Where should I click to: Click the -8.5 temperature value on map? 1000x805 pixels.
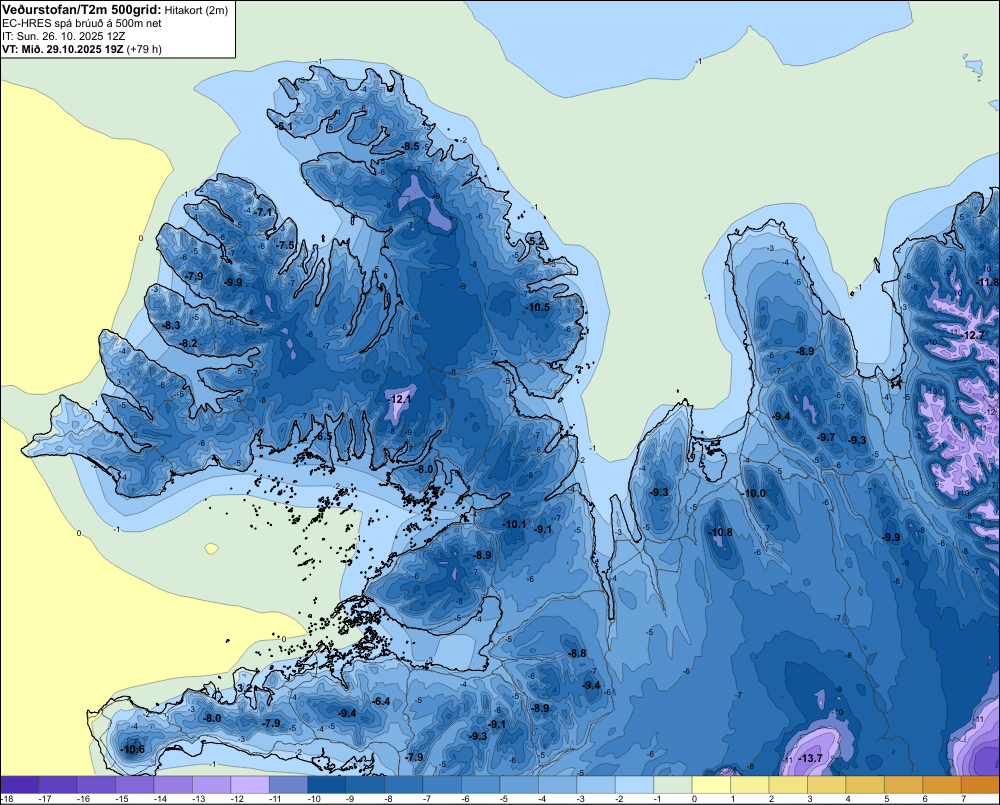(x=411, y=147)
